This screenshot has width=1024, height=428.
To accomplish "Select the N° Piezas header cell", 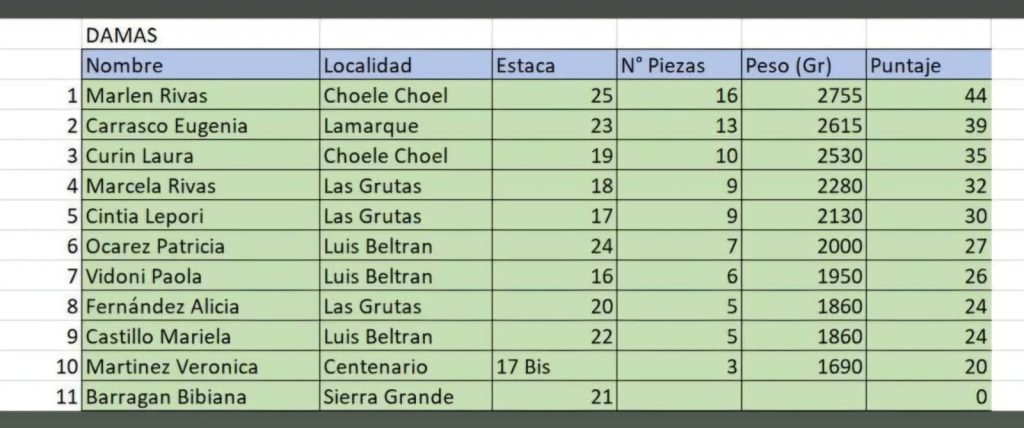I will coord(678,66).
